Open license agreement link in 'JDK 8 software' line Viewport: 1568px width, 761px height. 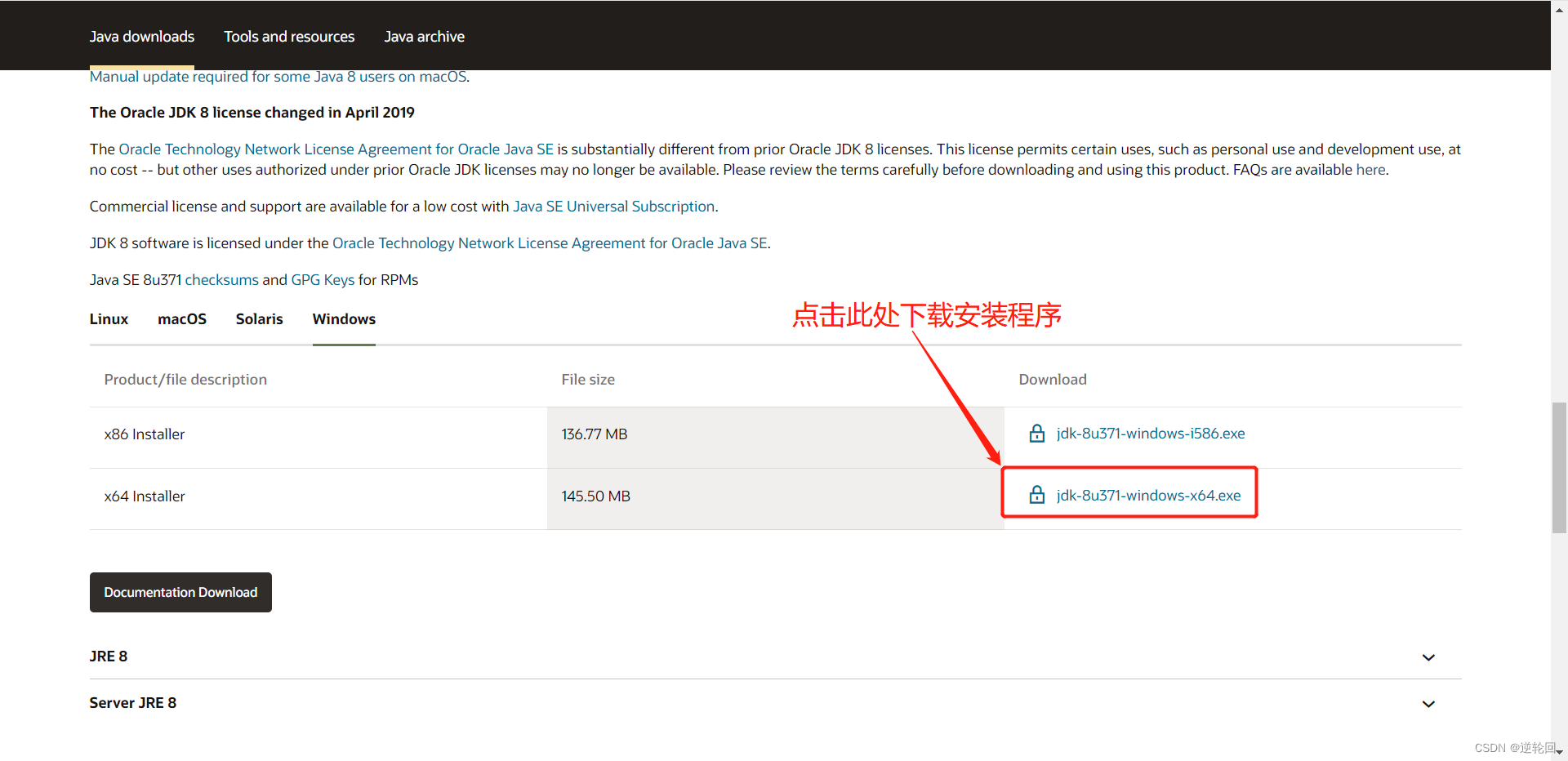click(x=550, y=243)
